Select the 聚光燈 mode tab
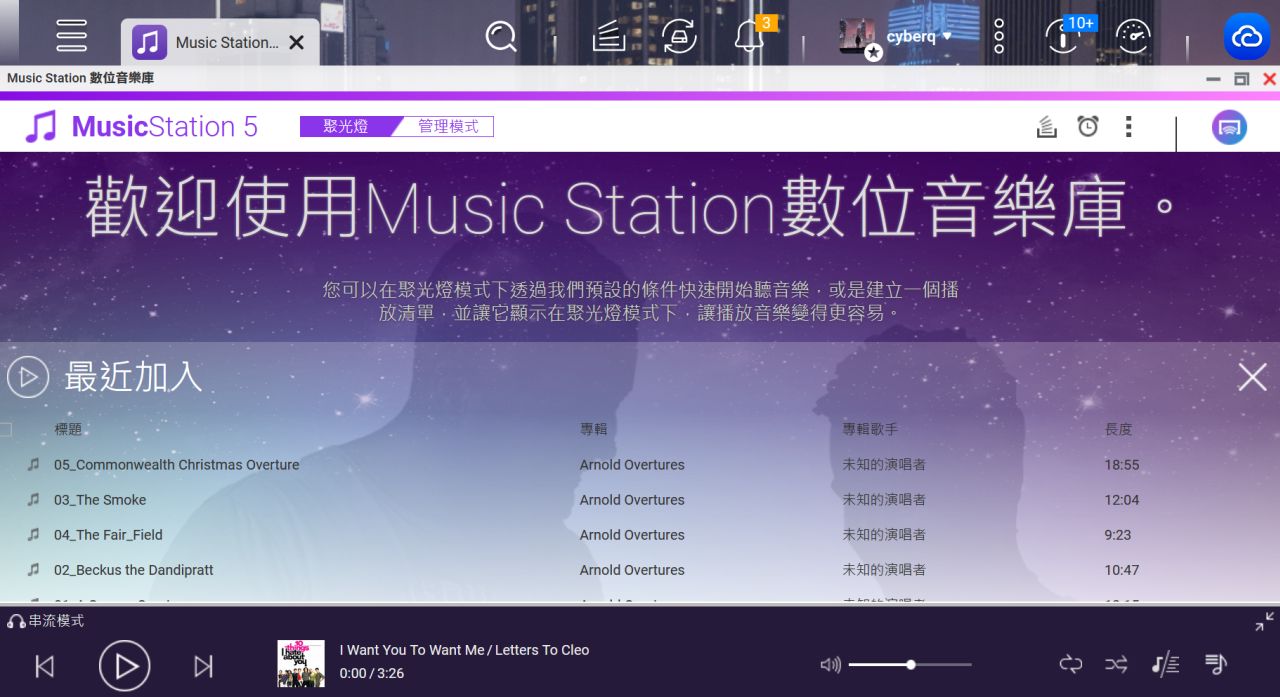The image size is (1280, 697). pos(345,127)
